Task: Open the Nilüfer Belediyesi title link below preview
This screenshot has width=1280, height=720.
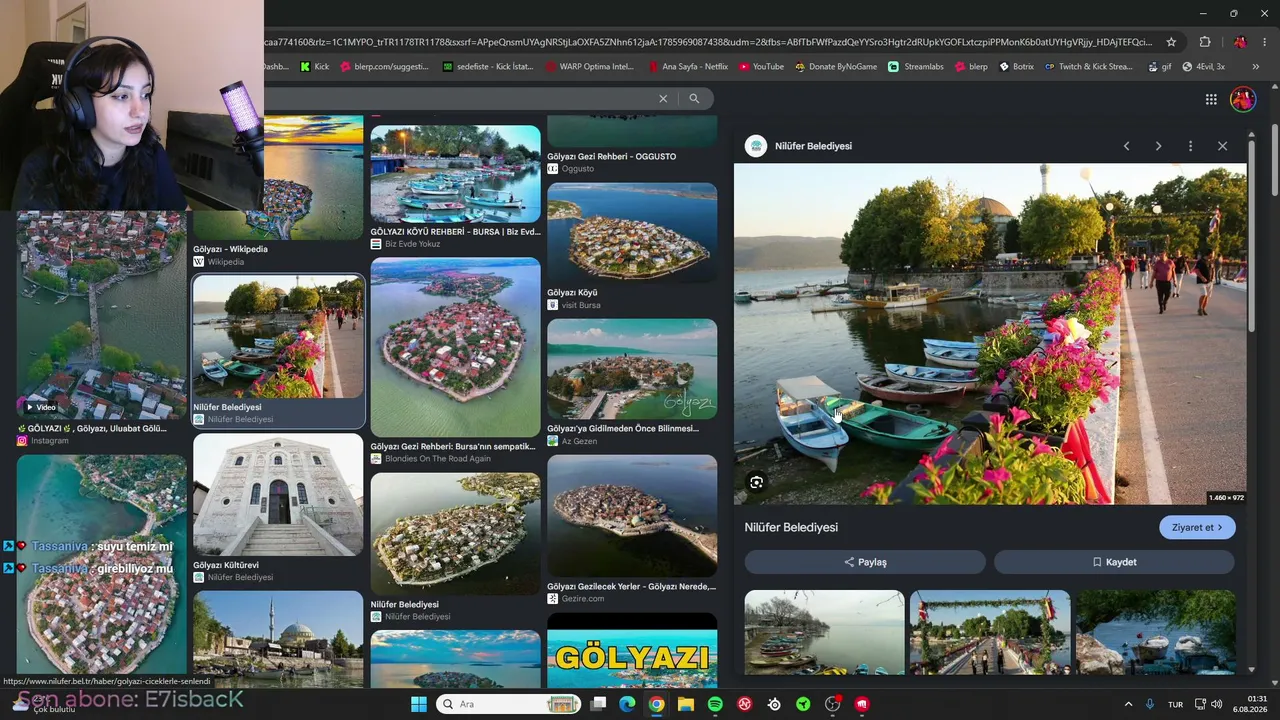Action: point(791,527)
